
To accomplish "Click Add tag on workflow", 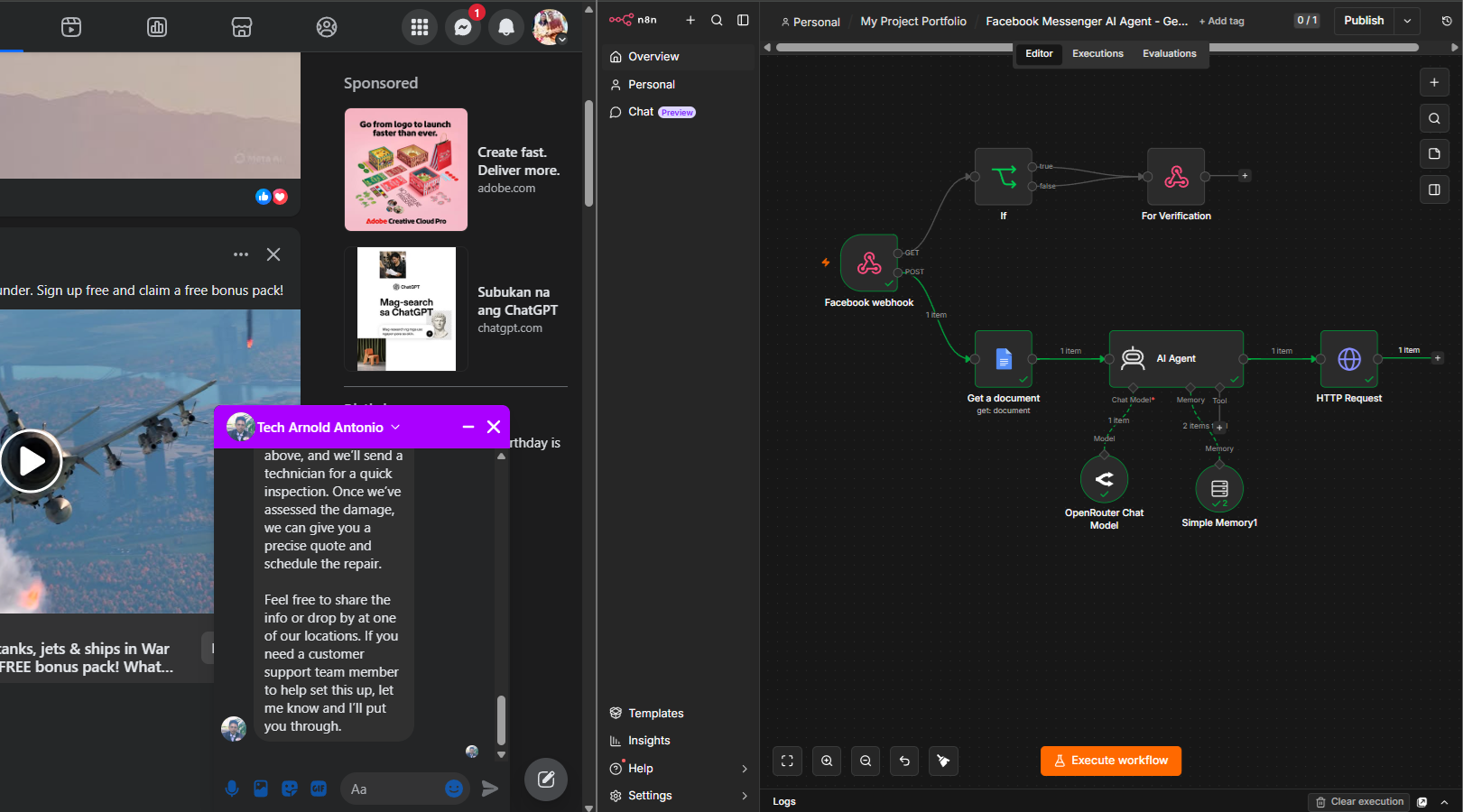I will tap(1221, 22).
